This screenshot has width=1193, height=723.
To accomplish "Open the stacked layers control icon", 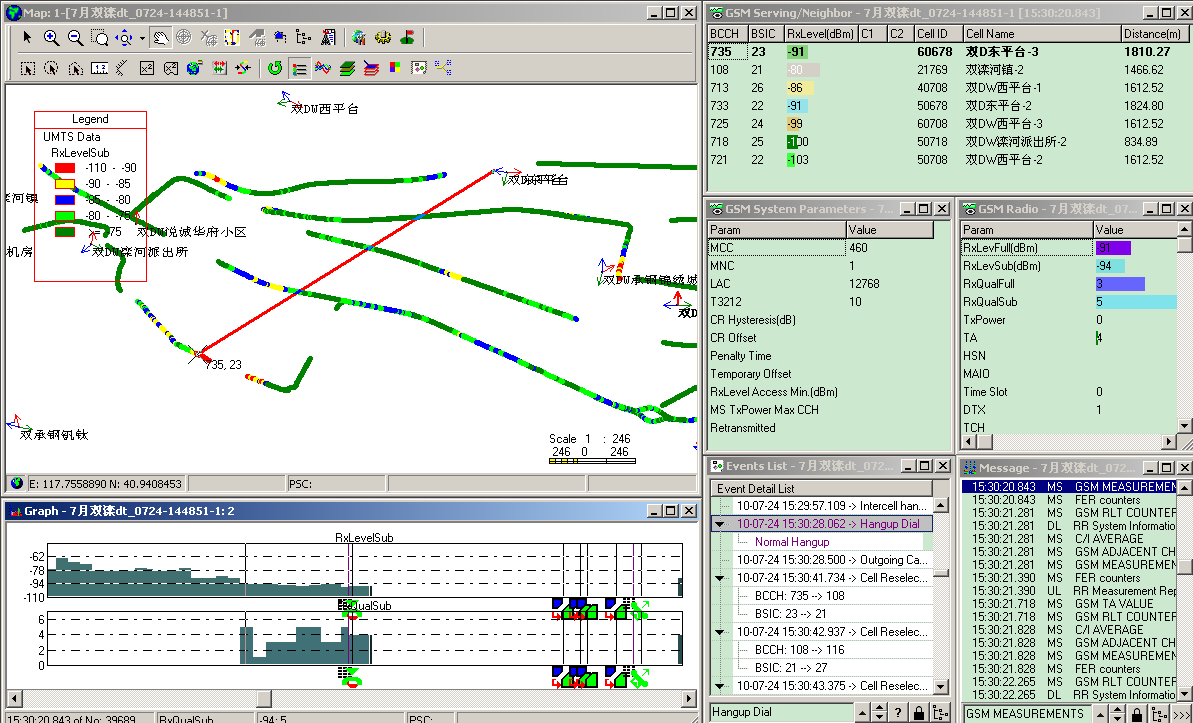I will [x=347, y=68].
